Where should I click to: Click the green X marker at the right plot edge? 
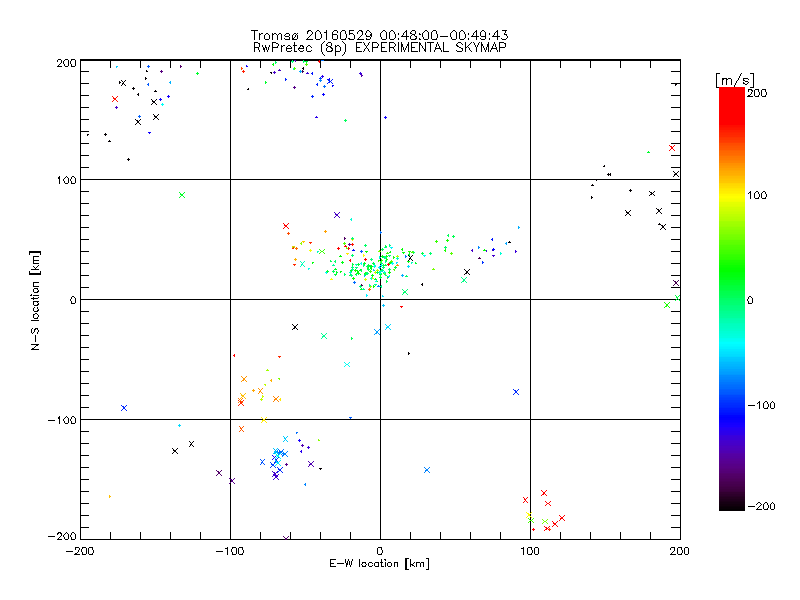[x=667, y=305]
